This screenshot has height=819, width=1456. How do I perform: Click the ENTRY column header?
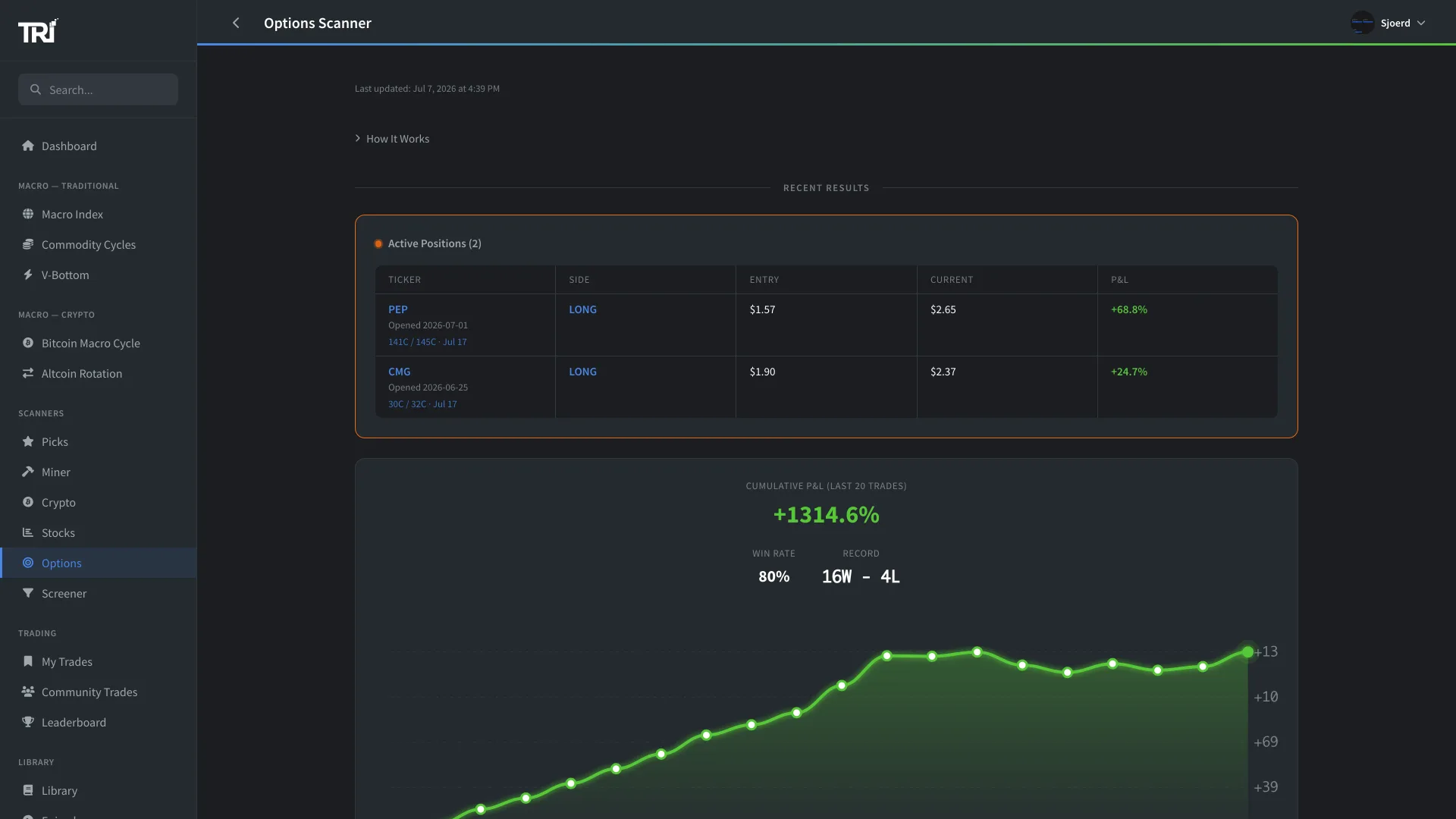(764, 280)
